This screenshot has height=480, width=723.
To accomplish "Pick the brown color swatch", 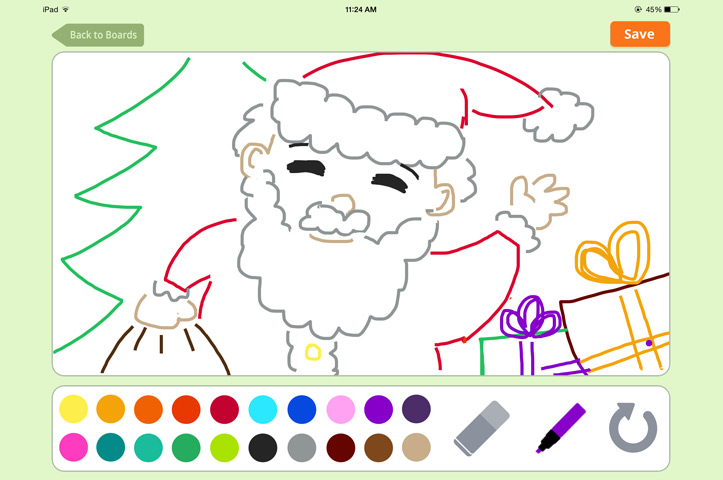I will (x=379, y=447).
